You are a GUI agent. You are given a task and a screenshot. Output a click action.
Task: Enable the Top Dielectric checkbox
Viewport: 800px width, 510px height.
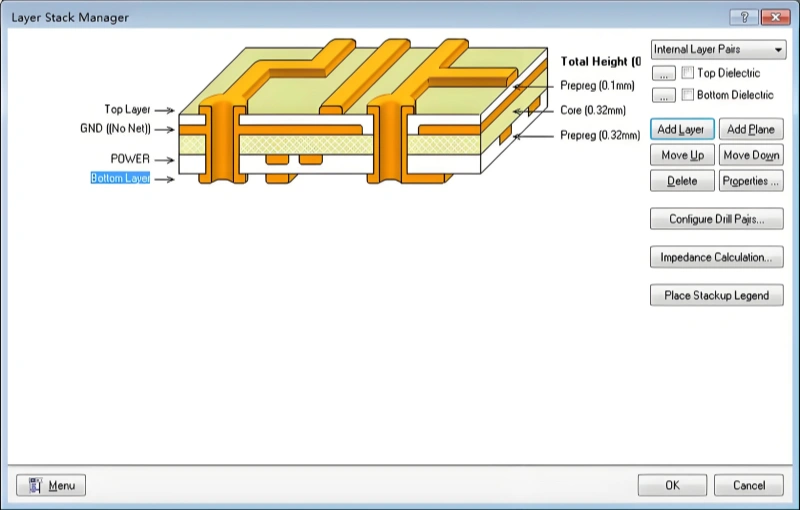(x=688, y=73)
